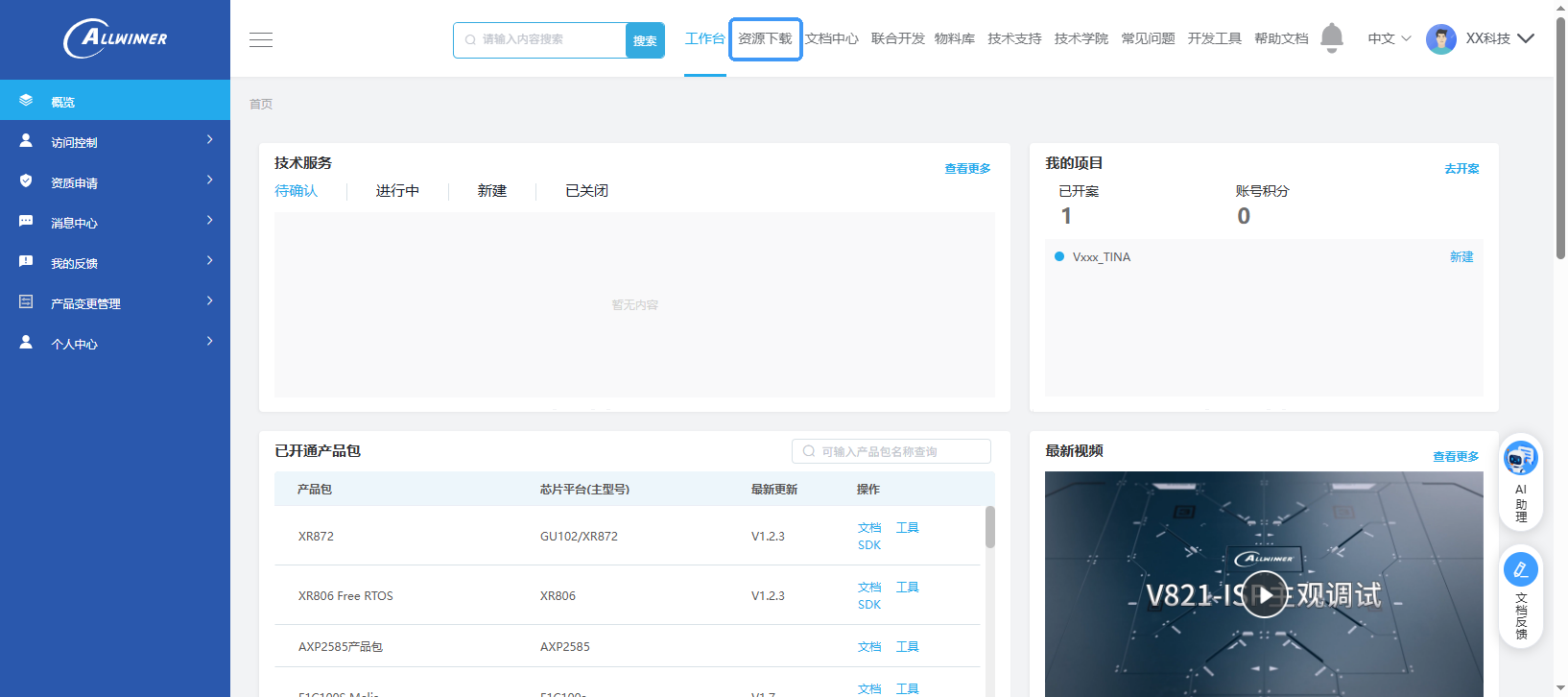Click the document feedback pencil icon
The height and width of the screenshot is (697, 1568).
1520,570
